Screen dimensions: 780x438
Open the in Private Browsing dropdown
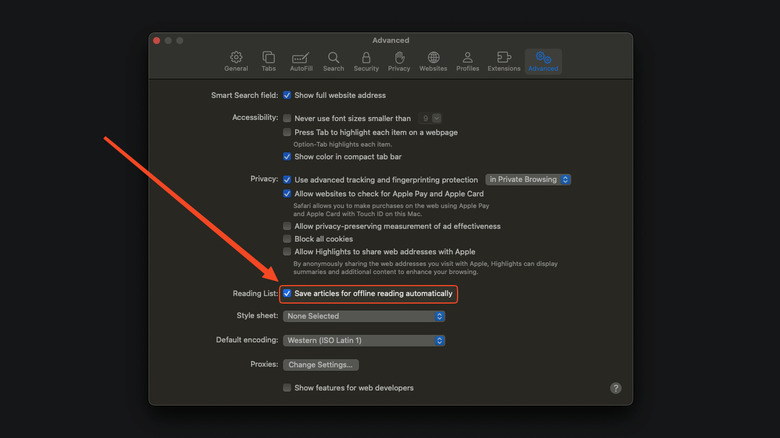[528, 180]
